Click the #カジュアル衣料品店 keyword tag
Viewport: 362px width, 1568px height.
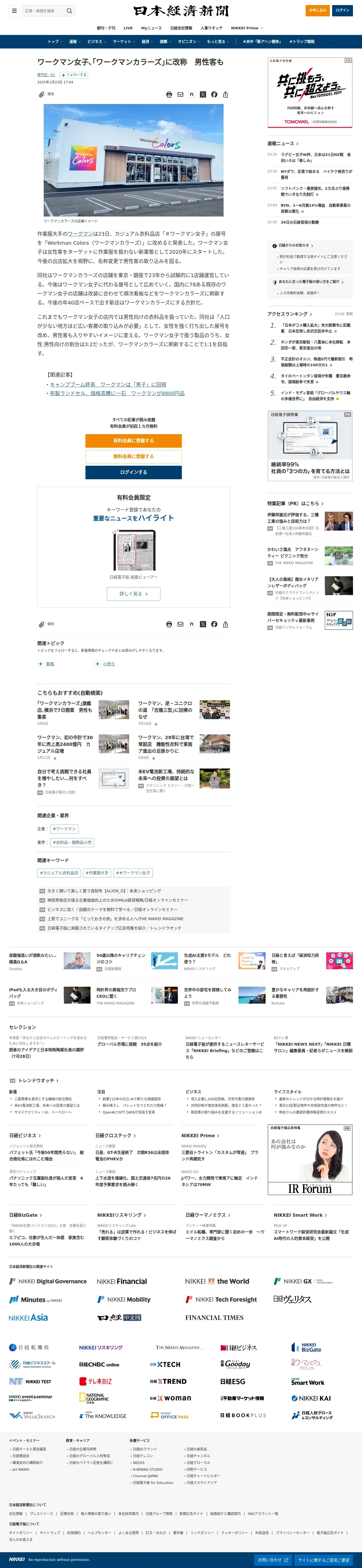pyautogui.click(x=59, y=872)
